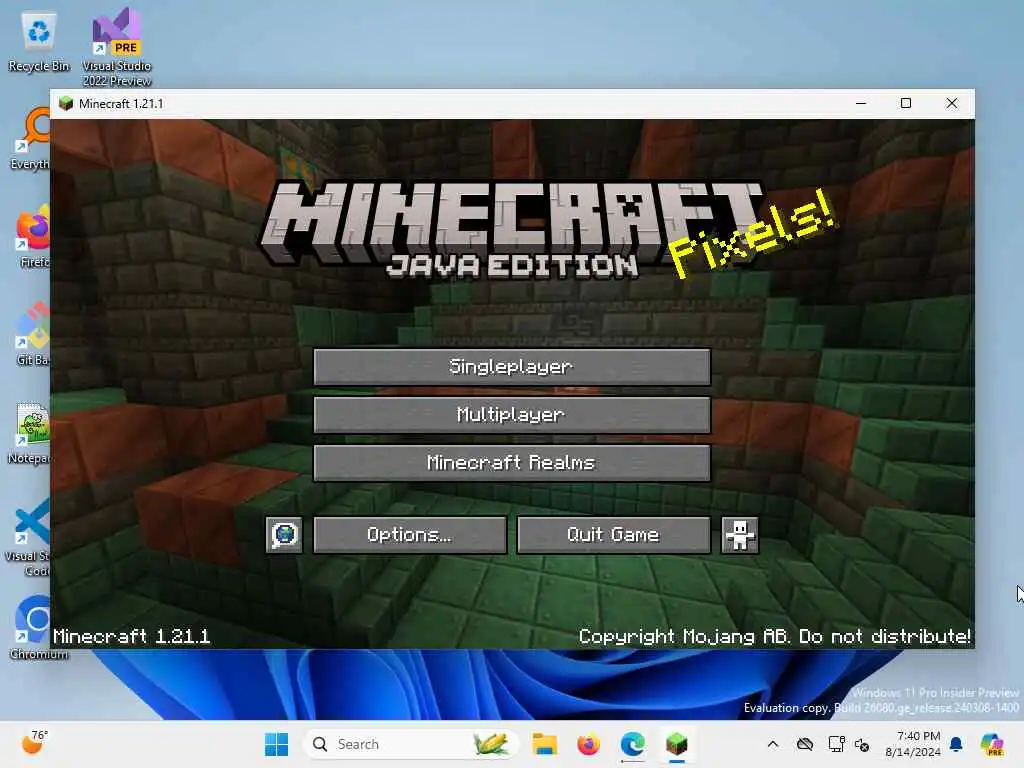Open the Copilot preview icon
Image resolution: width=1024 pixels, height=768 pixels.
click(992, 744)
